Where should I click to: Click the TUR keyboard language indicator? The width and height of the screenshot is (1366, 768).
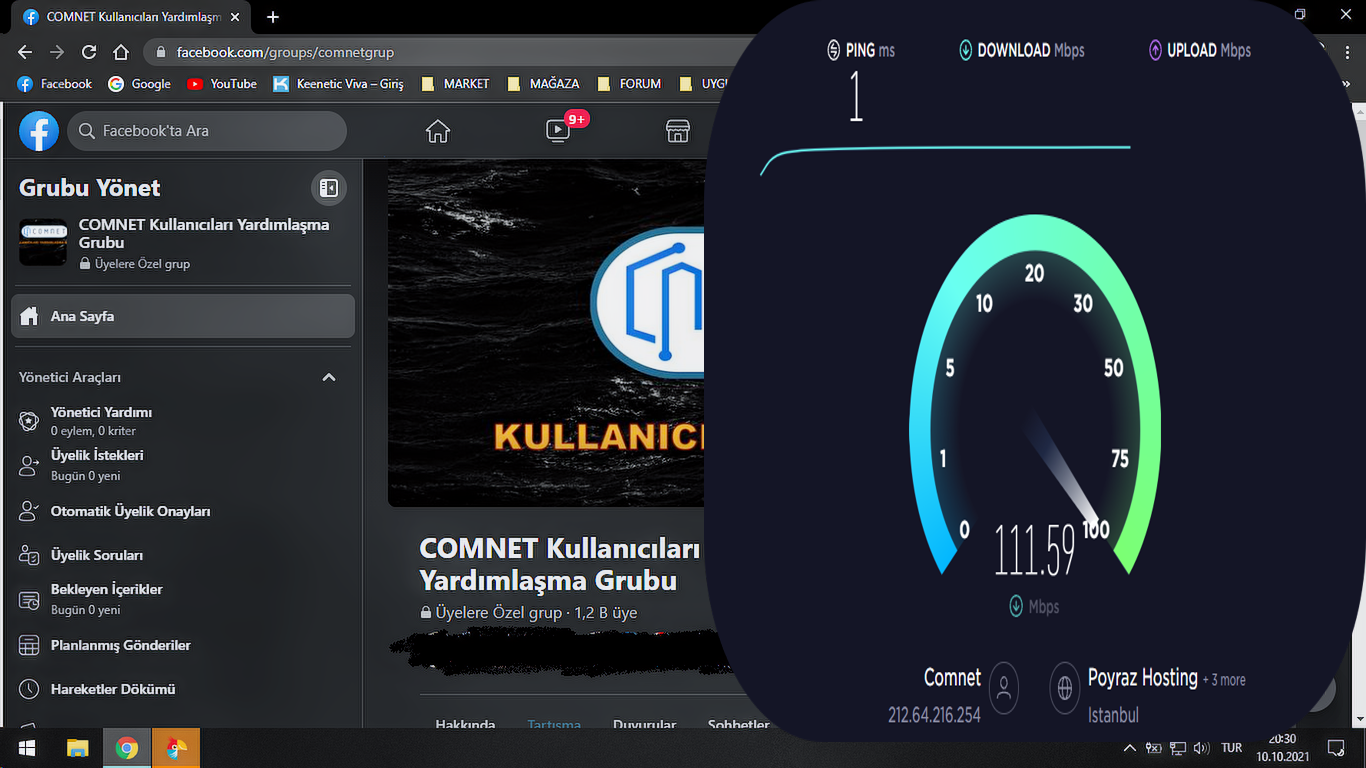pyautogui.click(x=1232, y=748)
